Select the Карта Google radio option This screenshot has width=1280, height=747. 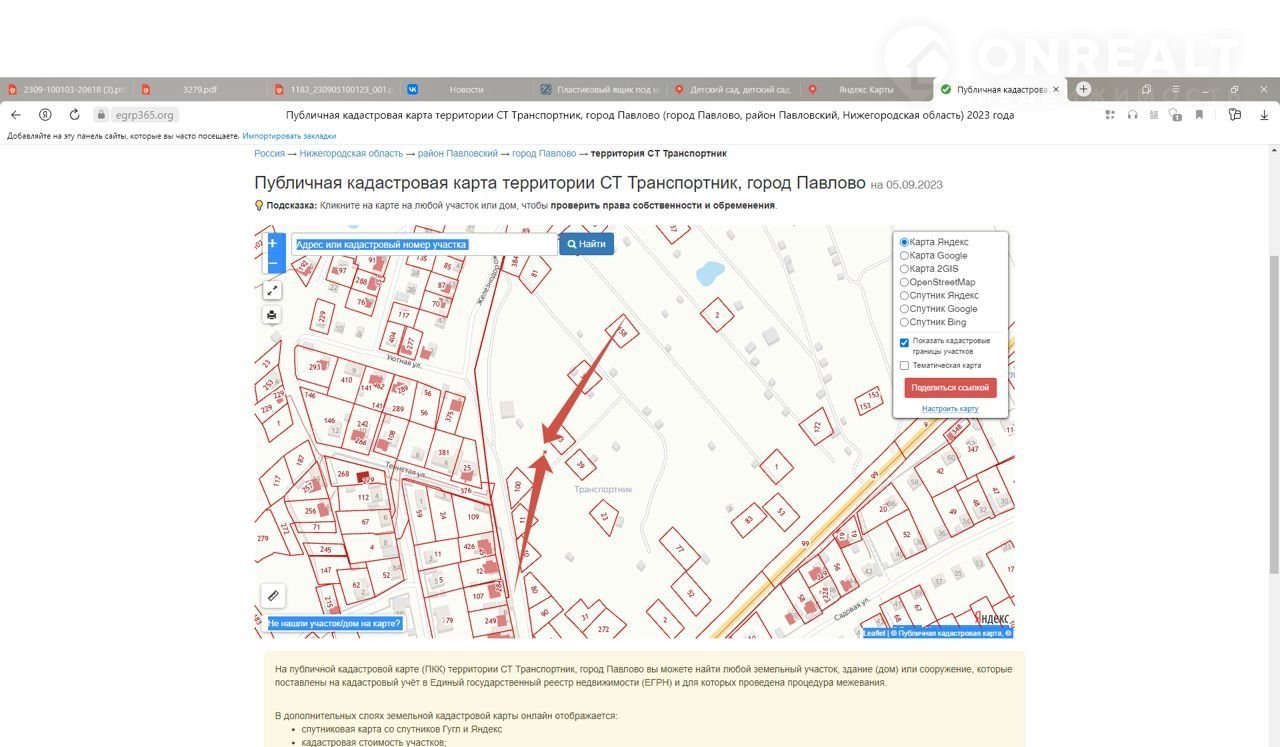(905, 256)
